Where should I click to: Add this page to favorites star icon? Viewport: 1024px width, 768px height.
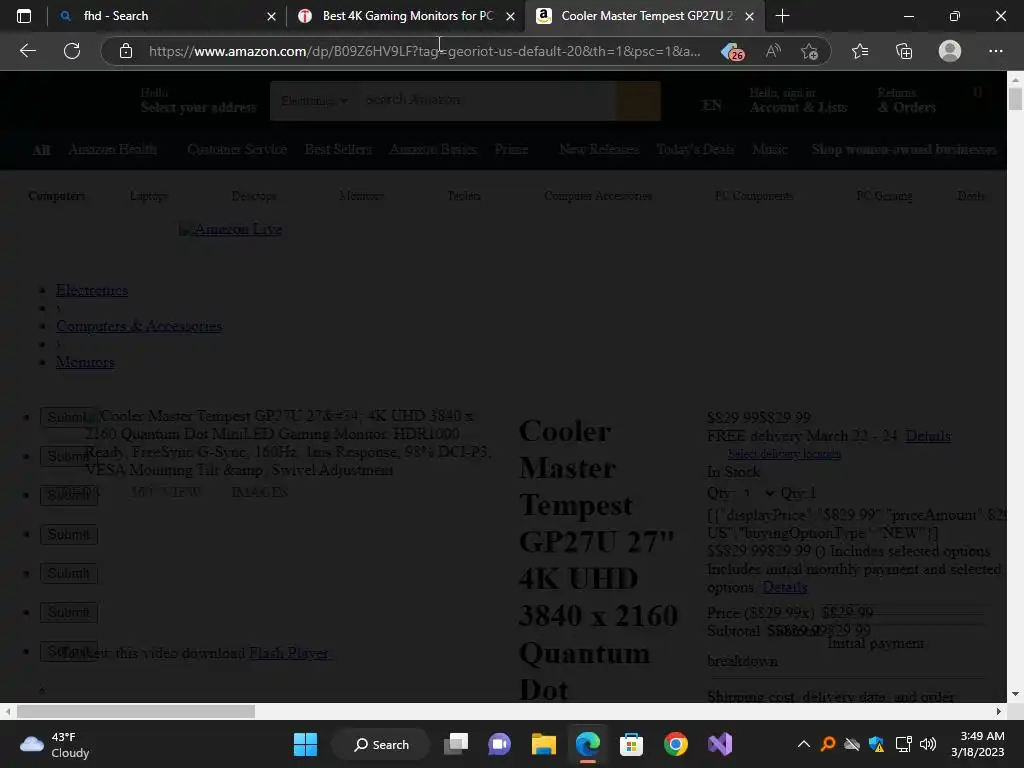(809, 51)
